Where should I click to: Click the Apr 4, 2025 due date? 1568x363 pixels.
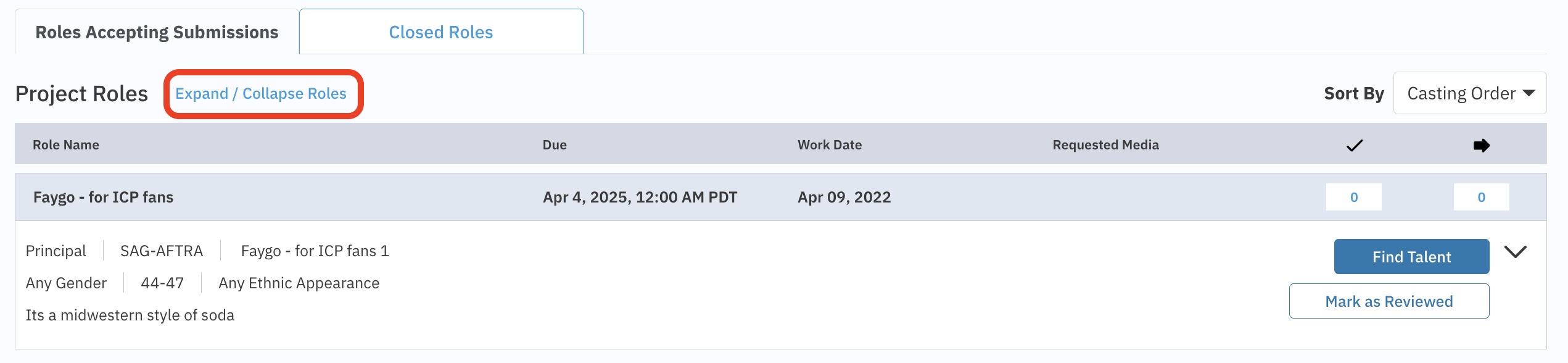(x=640, y=198)
